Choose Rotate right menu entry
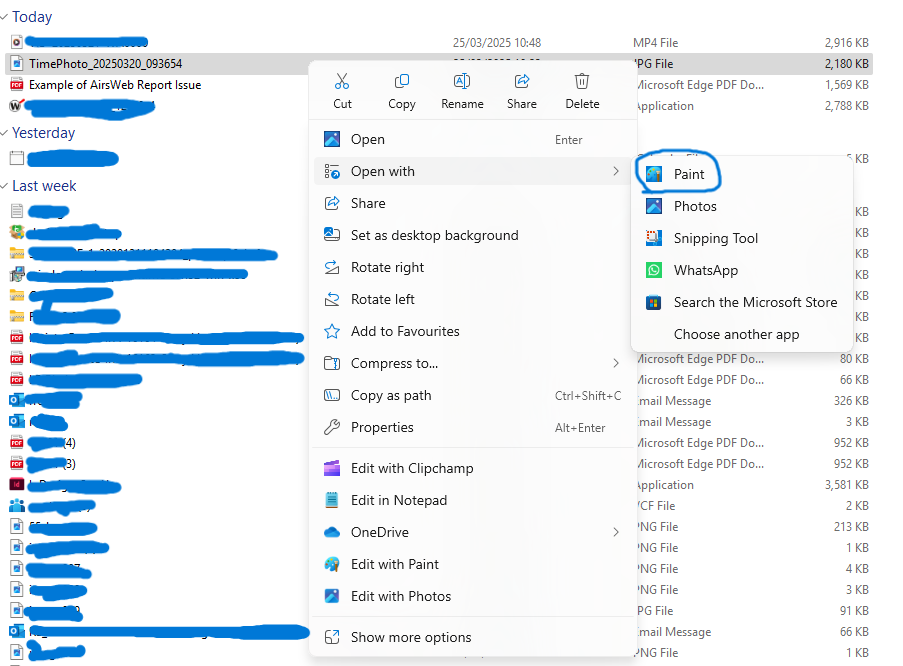 473,267
